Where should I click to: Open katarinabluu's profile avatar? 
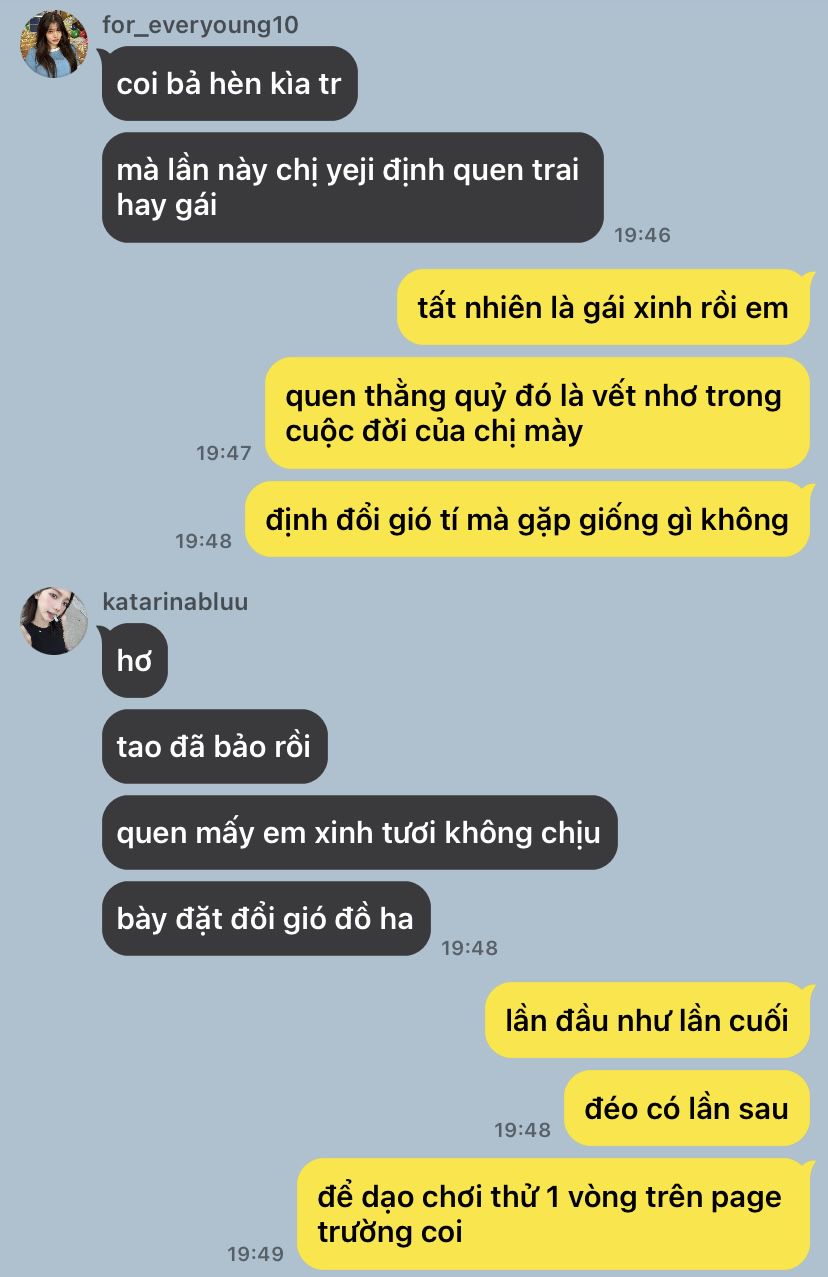pos(54,621)
